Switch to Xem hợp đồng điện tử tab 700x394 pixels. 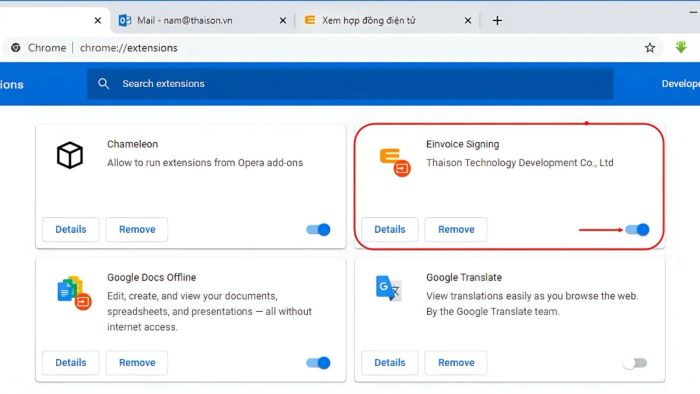tap(387, 21)
